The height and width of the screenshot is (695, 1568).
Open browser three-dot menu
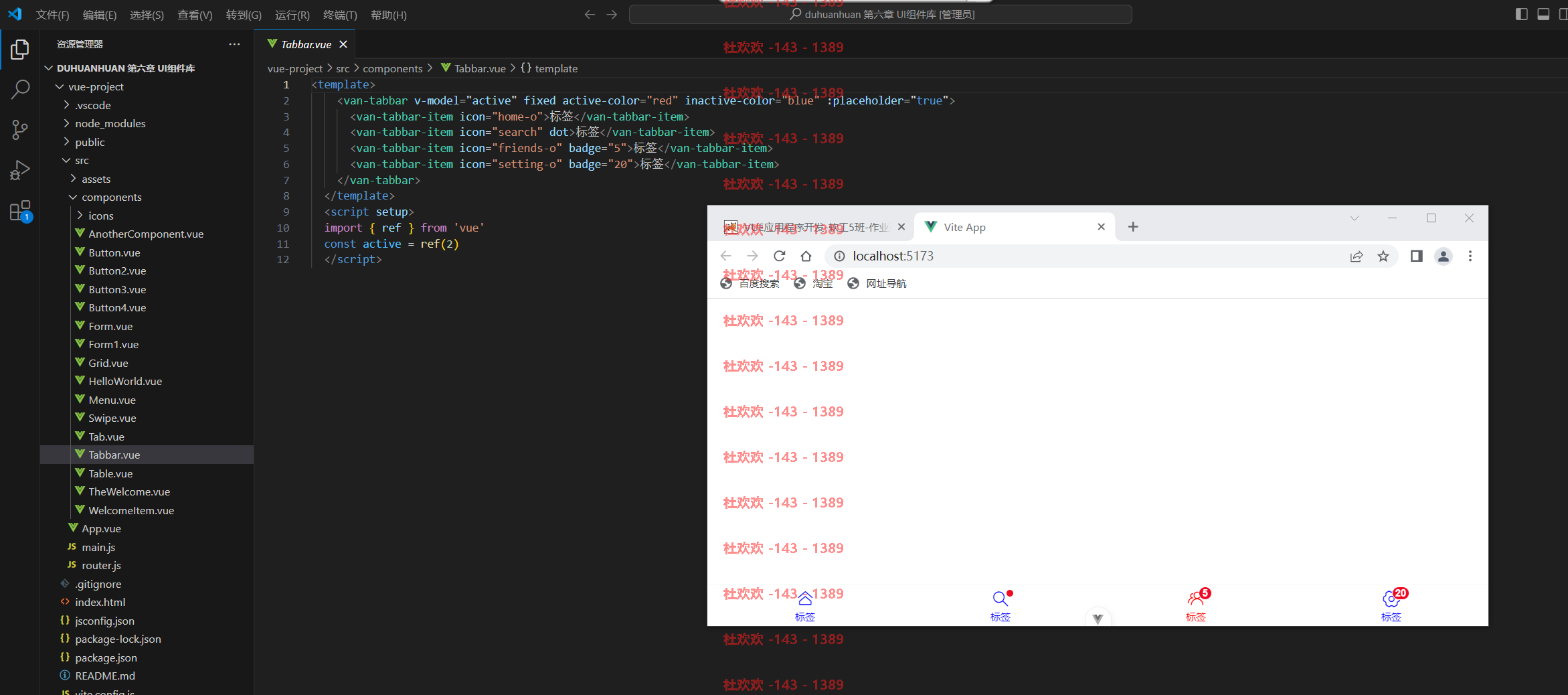[1470, 256]
